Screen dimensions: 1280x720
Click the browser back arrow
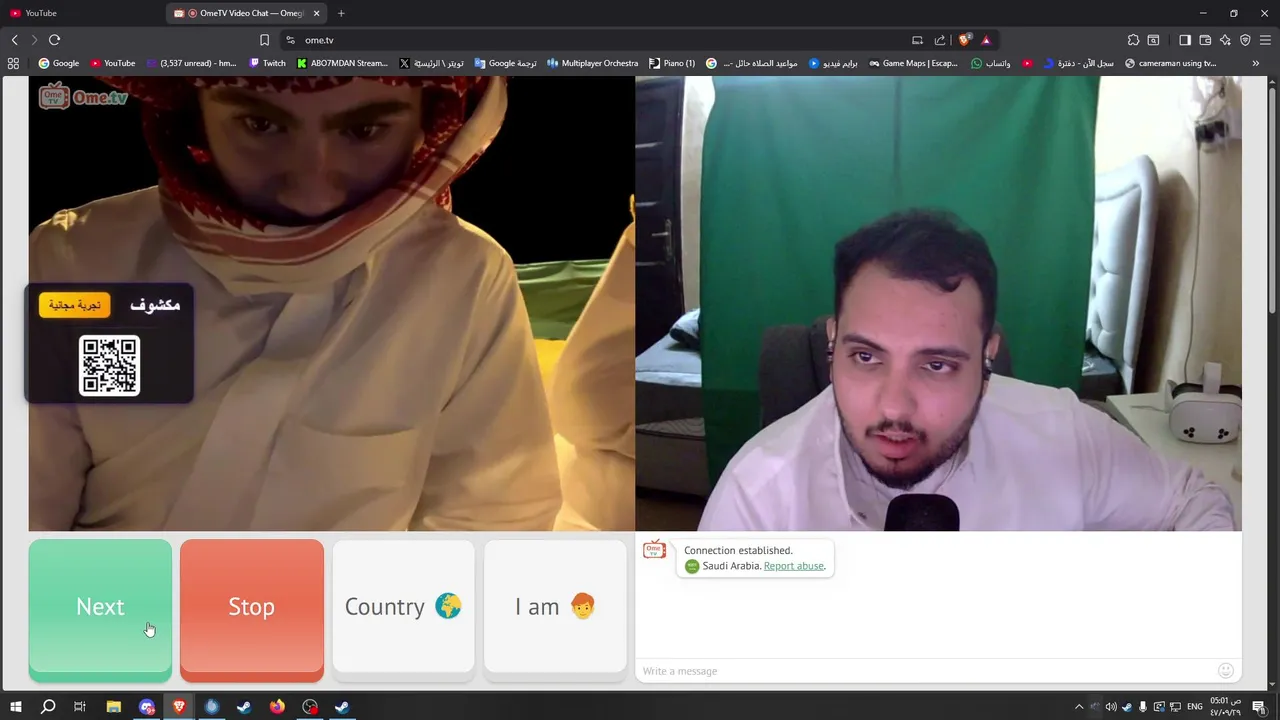14,40
